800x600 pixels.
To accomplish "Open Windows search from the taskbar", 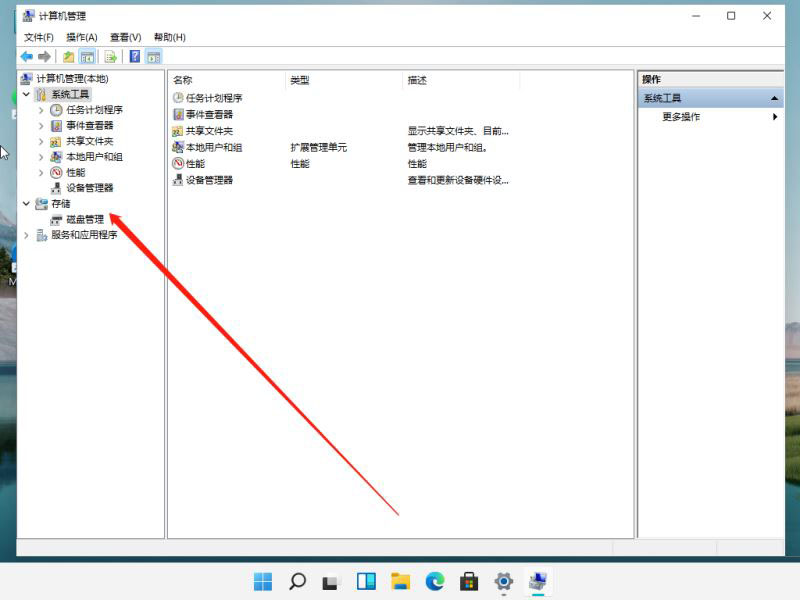I will [x=297, y=580].
